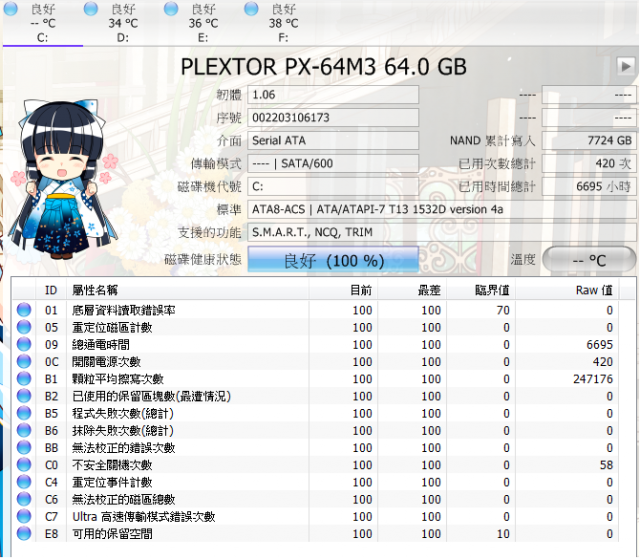Select the row 顆粒平均擦寫次數
The image size is (640, 560).
[x=315, y=378]
